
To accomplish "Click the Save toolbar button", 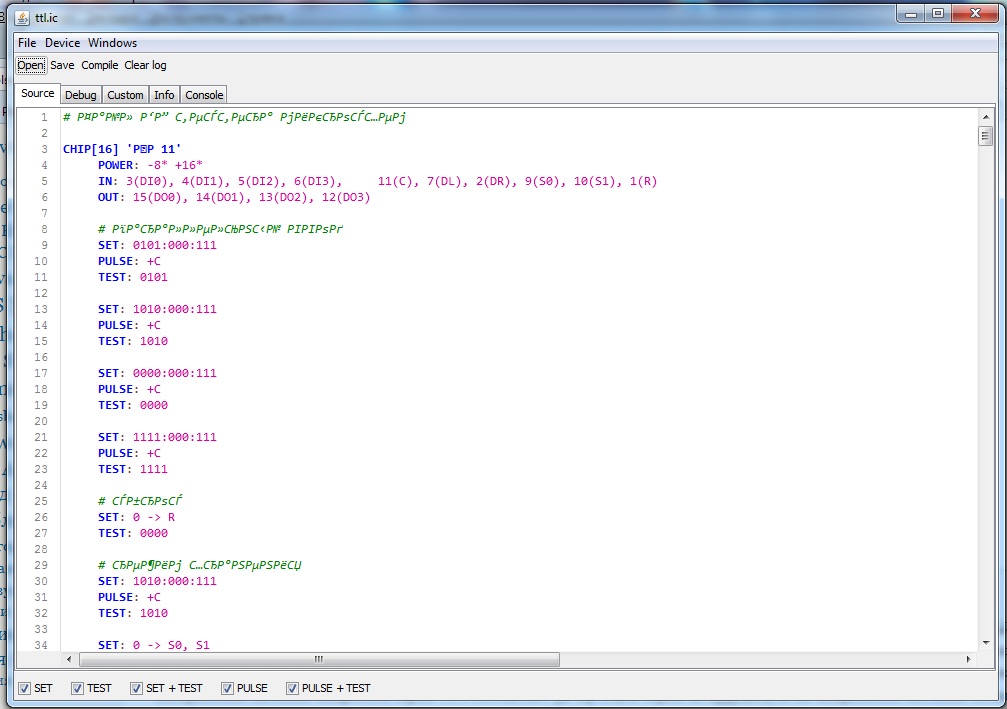I will pos(62,65).
